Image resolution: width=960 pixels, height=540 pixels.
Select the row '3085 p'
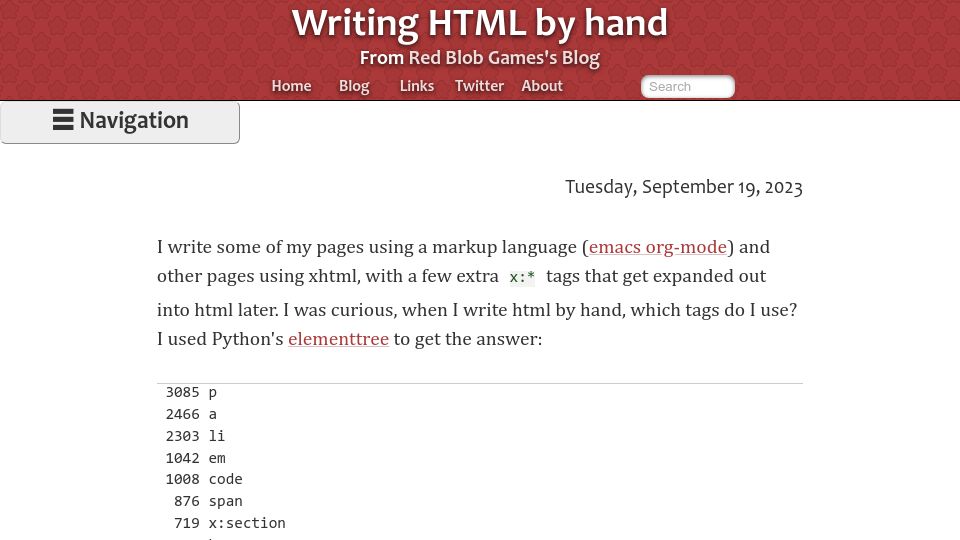click(x=191, y=392)
